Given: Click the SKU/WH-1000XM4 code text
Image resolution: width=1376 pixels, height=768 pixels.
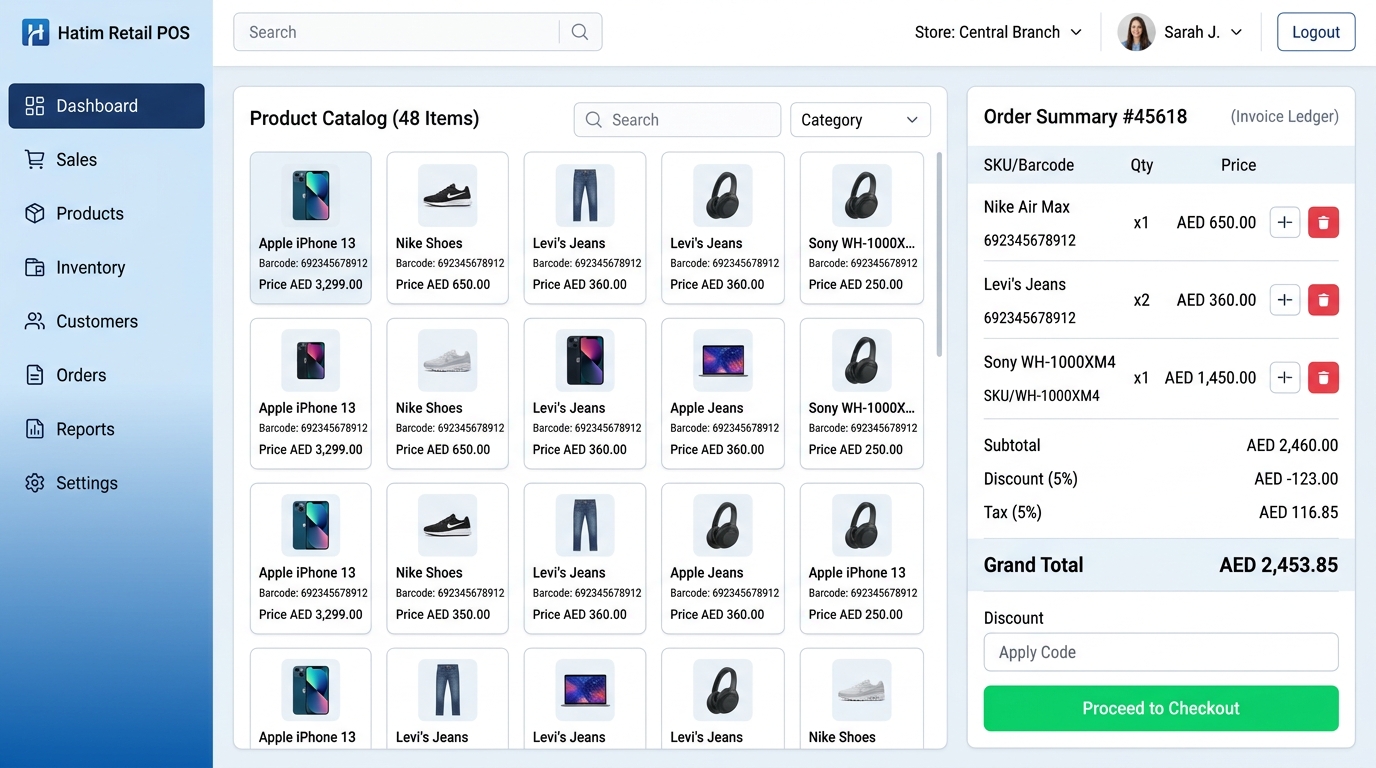Looking at the screenshot, I should [1042, 396].
